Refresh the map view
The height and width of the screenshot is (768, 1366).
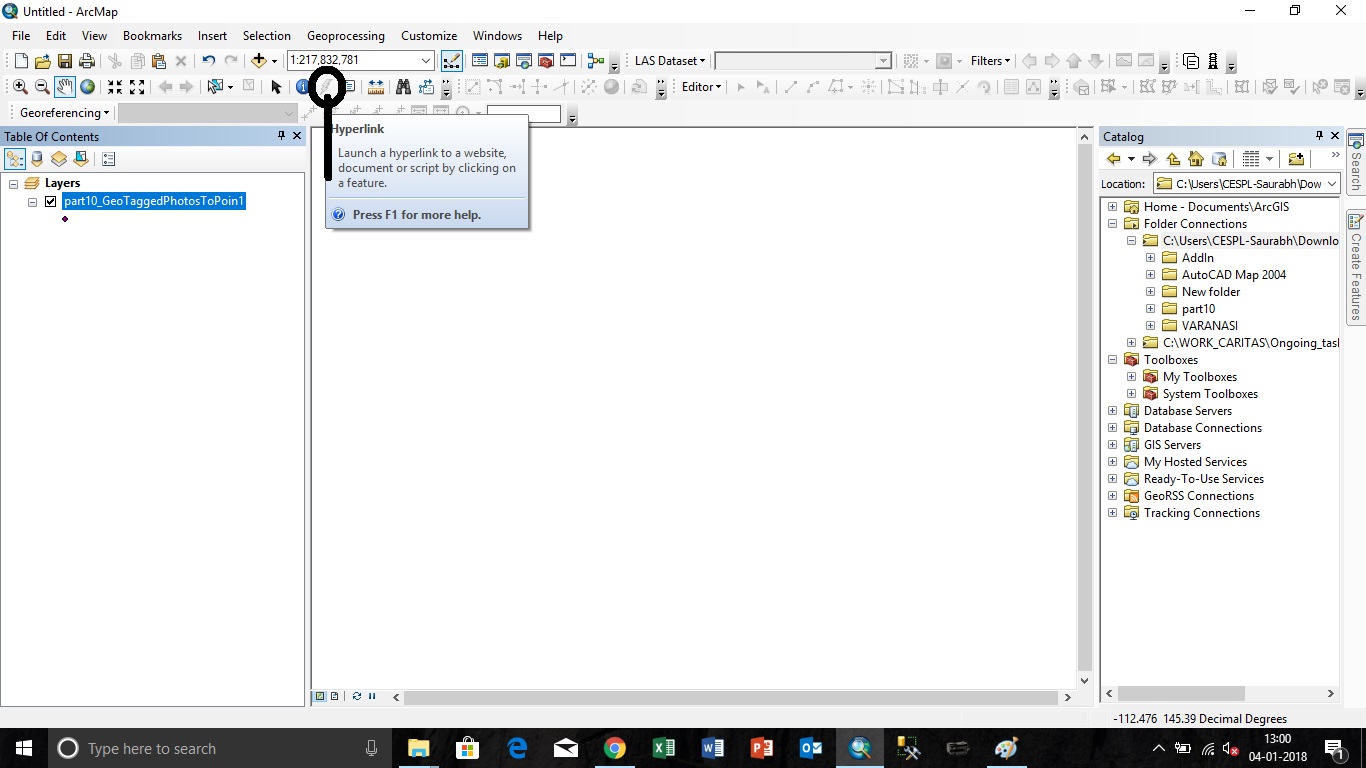click(x=357, y=696)
